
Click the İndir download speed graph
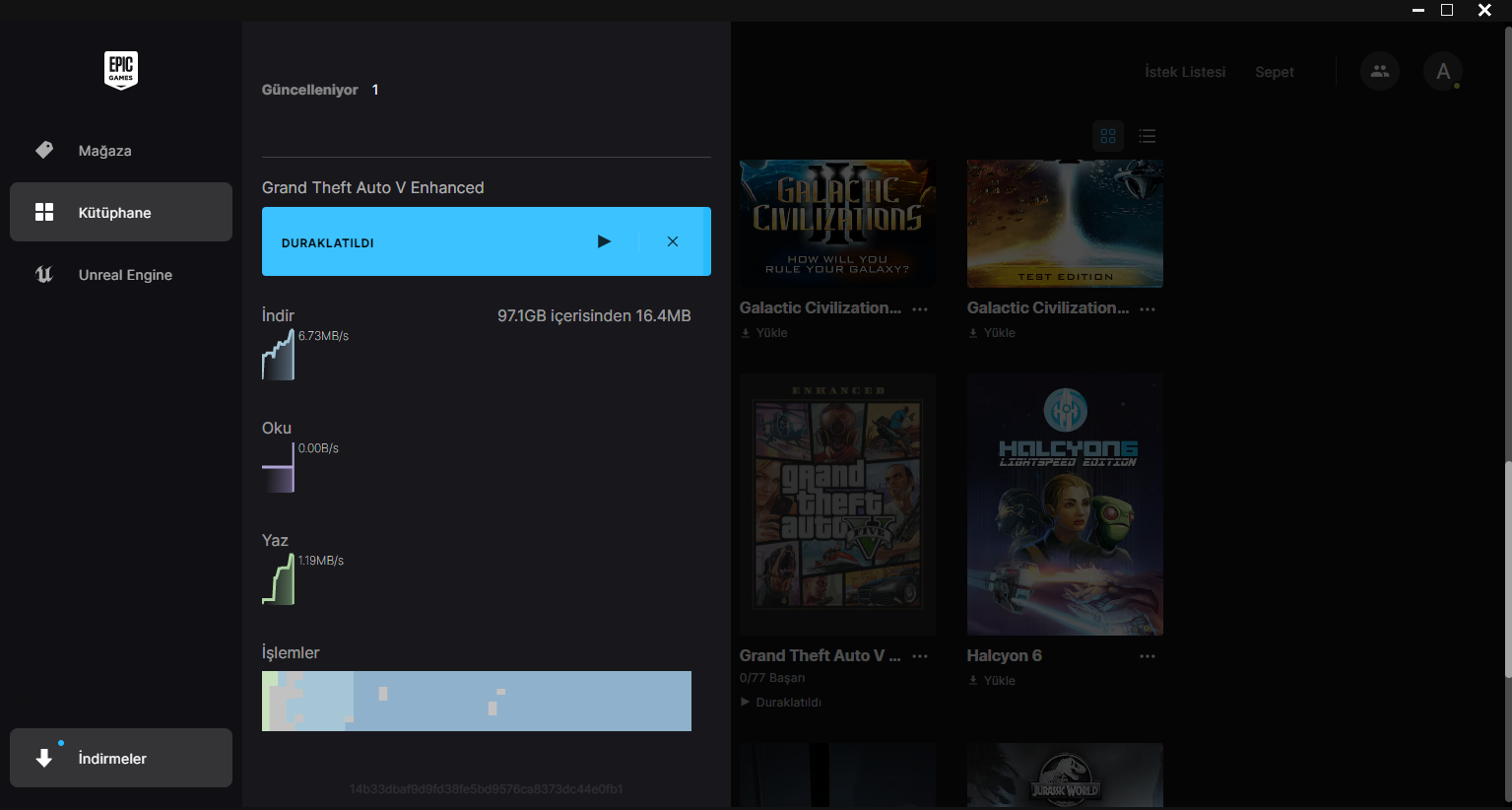[278, 354]
